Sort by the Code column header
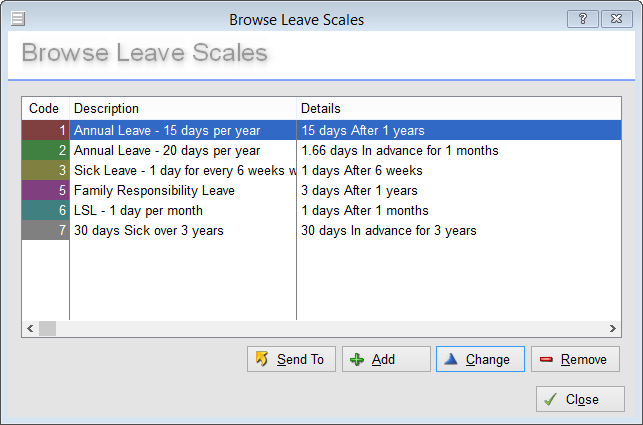 tap(44, 108)
